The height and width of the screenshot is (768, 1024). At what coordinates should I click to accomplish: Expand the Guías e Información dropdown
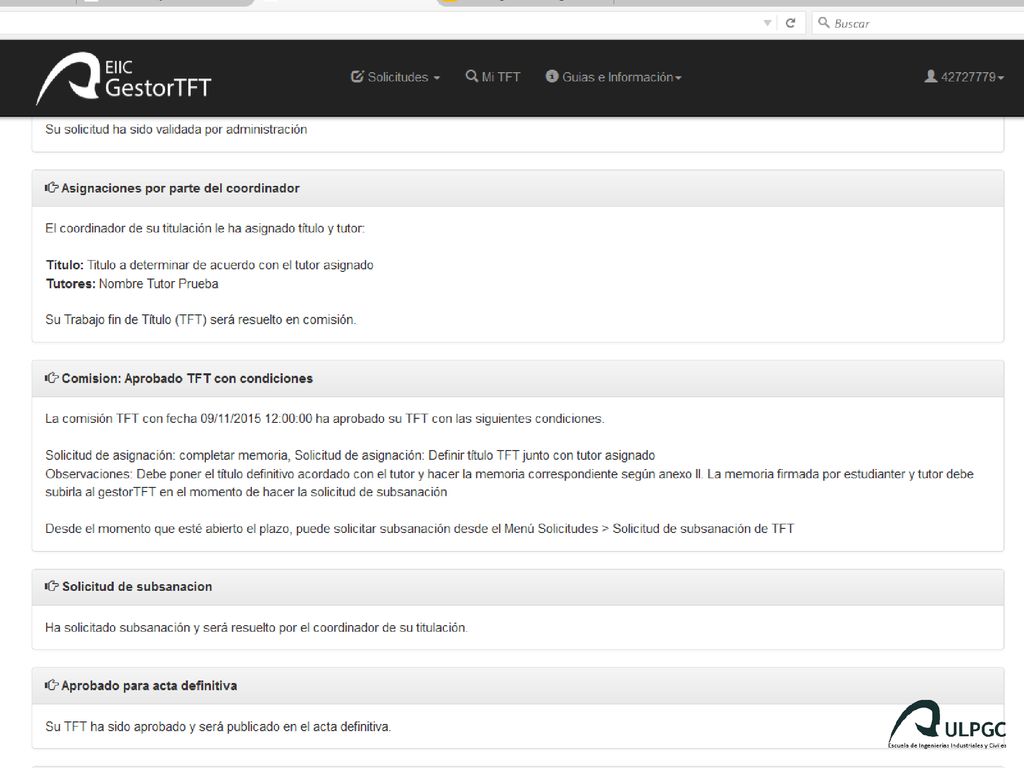click(613, 77)
